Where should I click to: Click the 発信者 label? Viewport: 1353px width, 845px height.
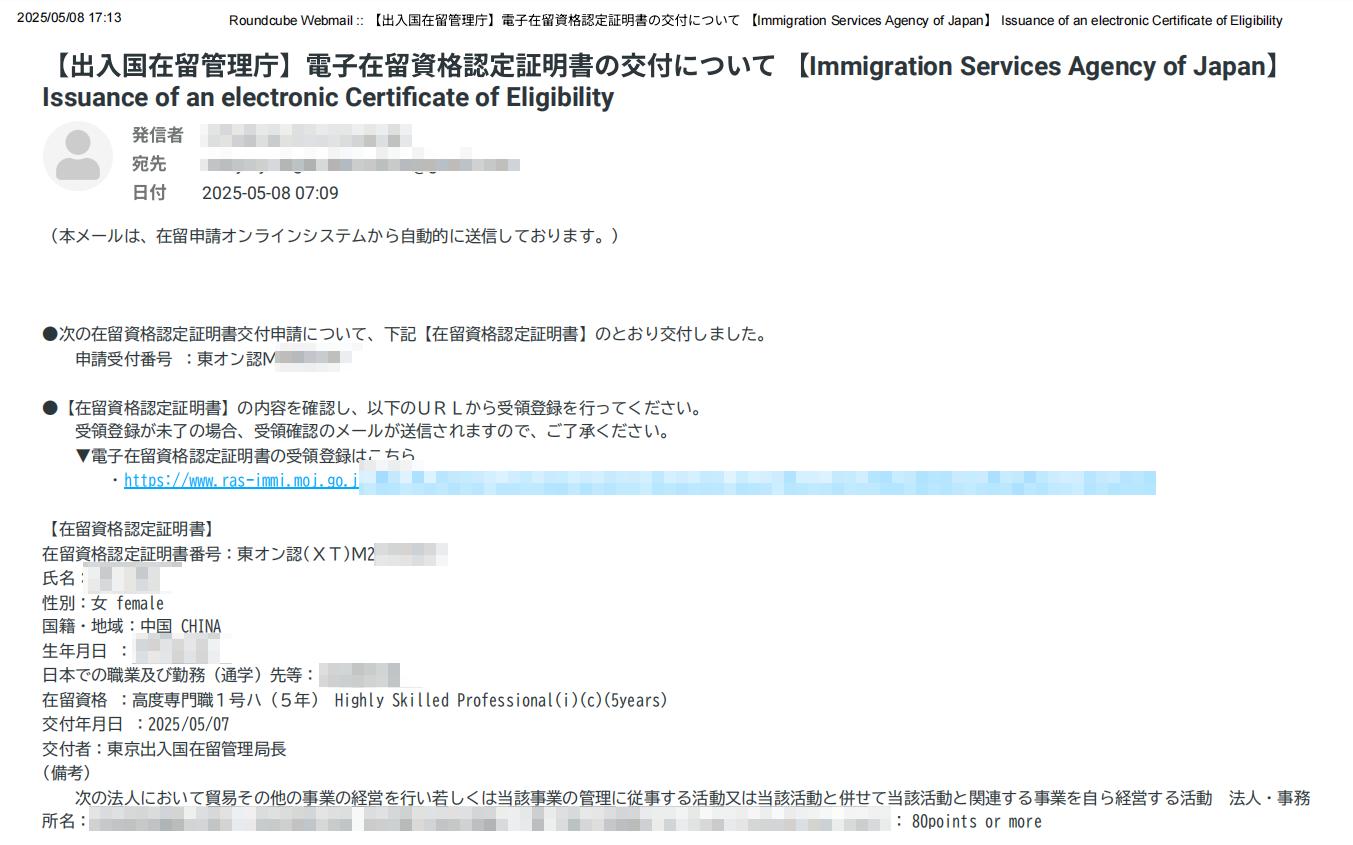(157, 136)
